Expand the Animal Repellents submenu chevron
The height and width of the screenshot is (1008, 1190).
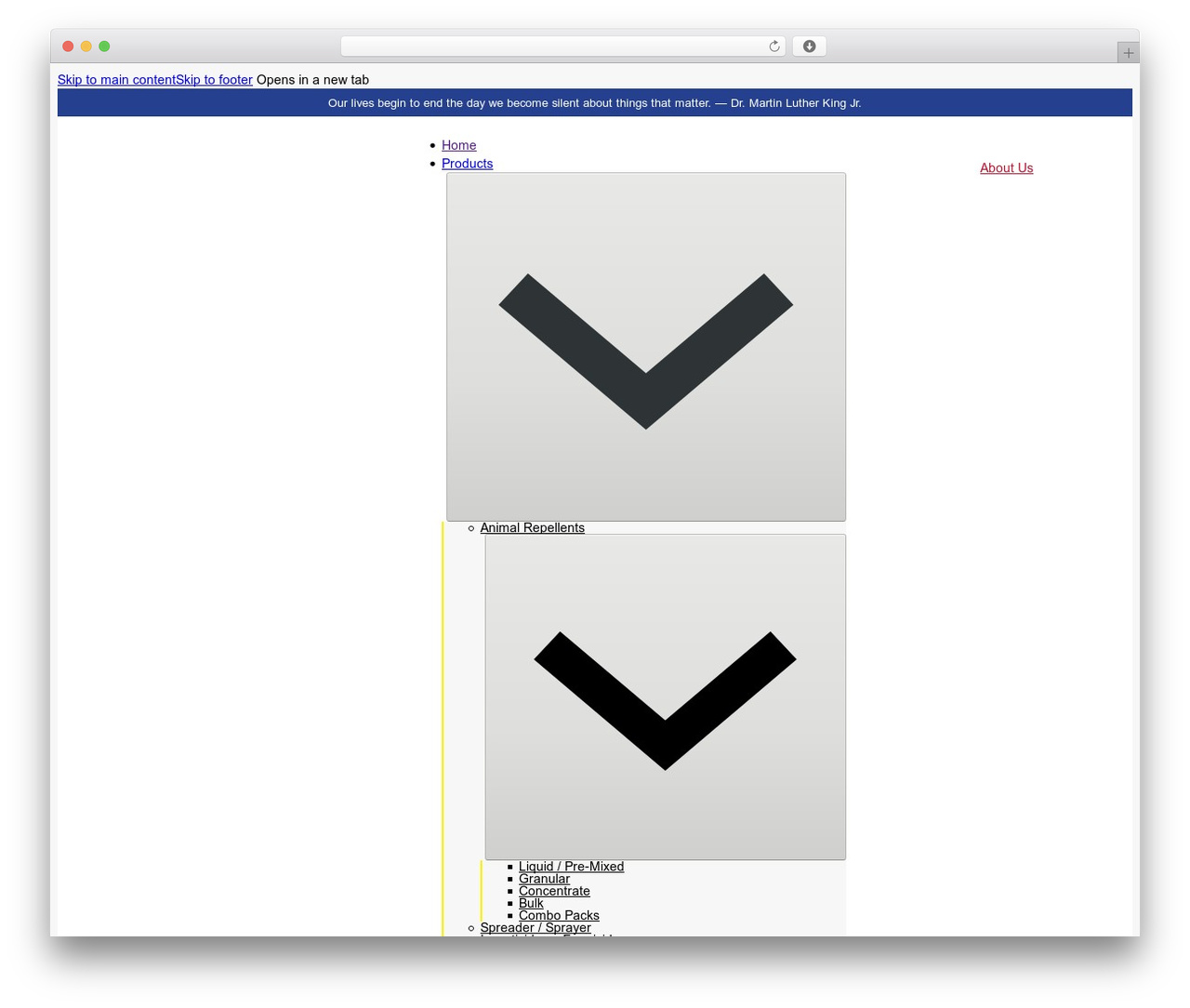tap(666, 697)
